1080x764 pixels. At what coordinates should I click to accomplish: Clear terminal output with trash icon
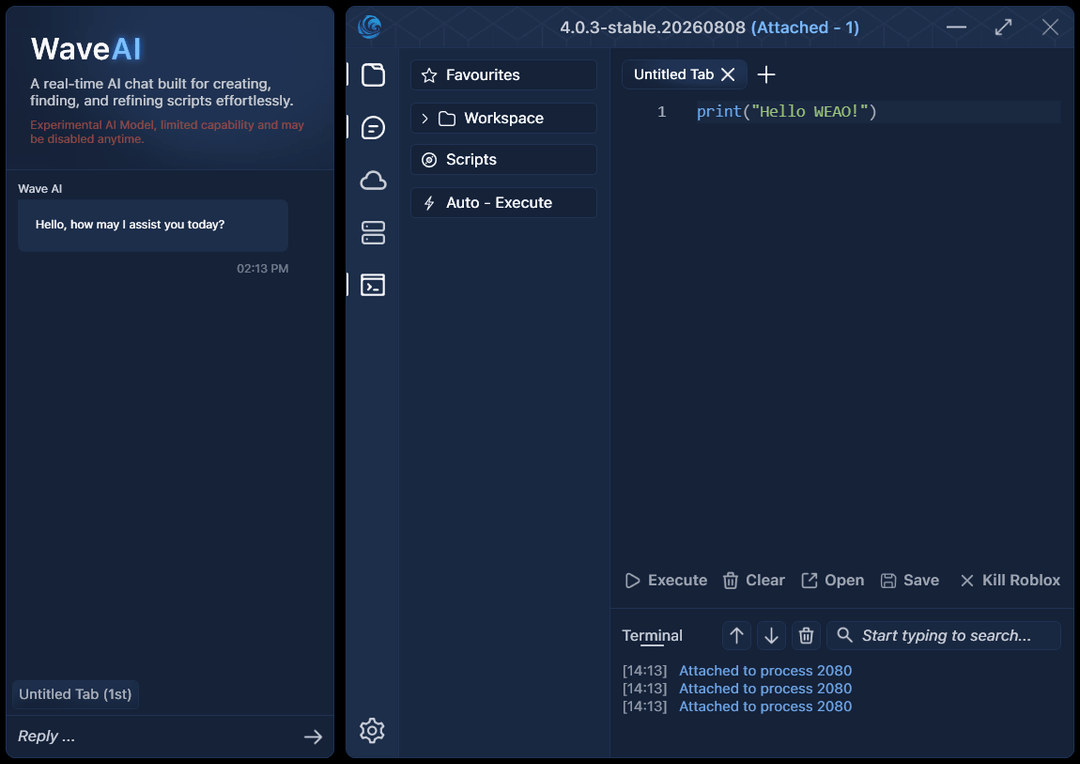pyautogui.click(x=806, y=635)
